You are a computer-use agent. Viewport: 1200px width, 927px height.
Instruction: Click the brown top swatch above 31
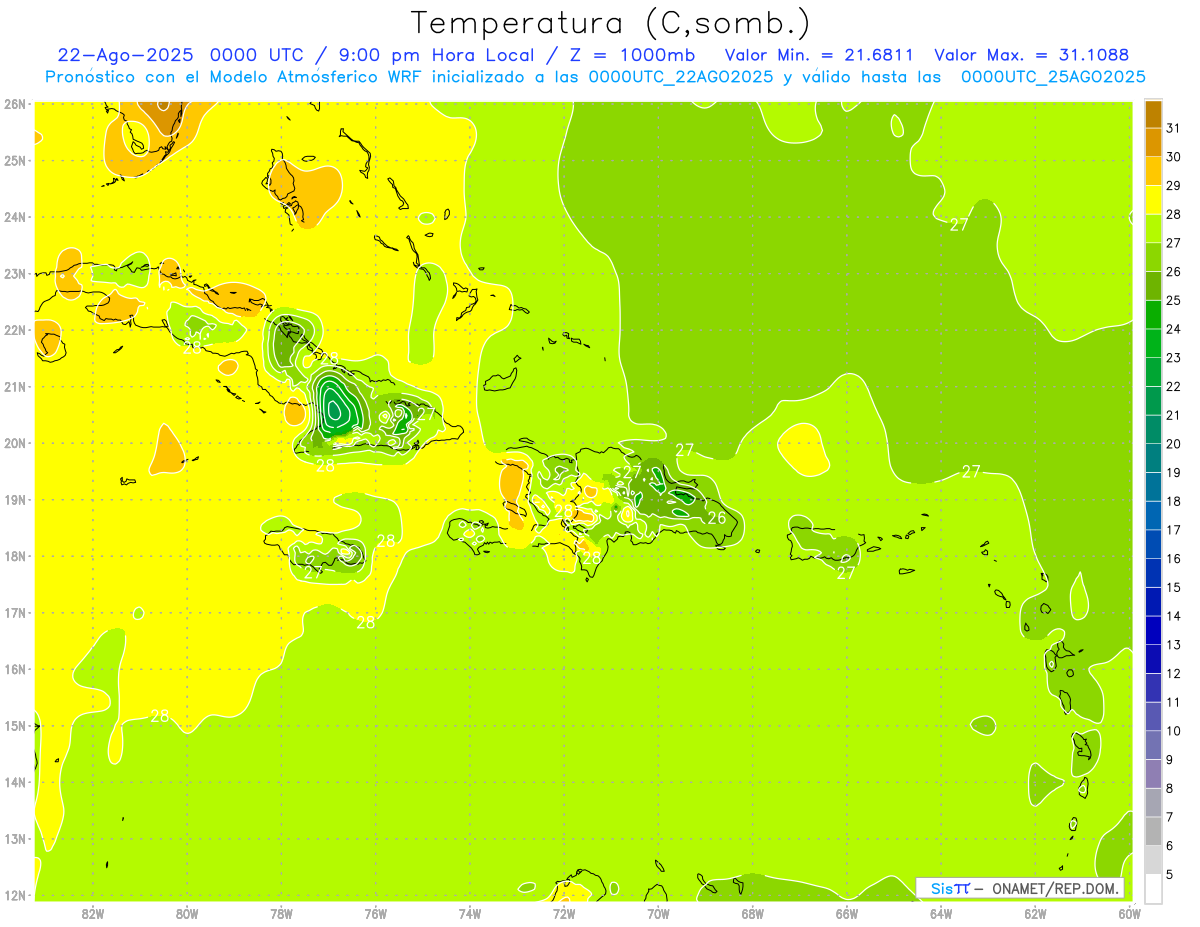pyautogui.click(x=1153, y=115)
